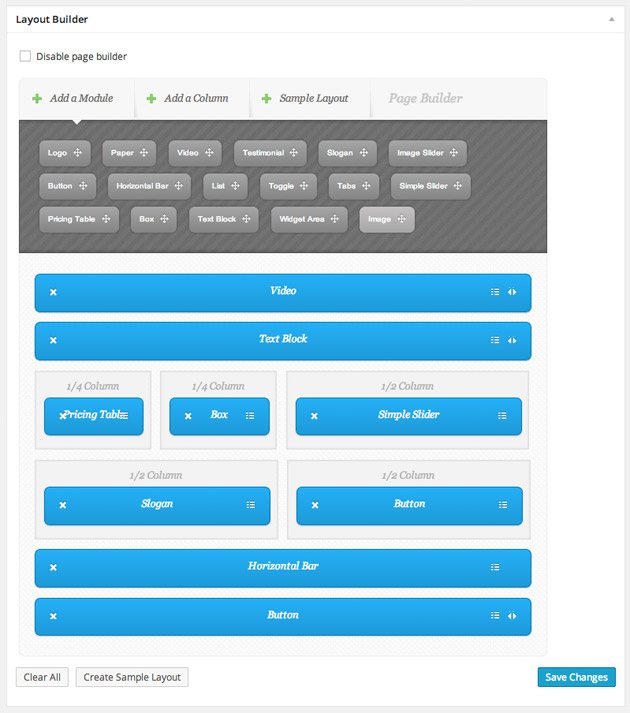Open settings list icon on Video module
This screenshot has width=630, height=713.
click(495, 292)
